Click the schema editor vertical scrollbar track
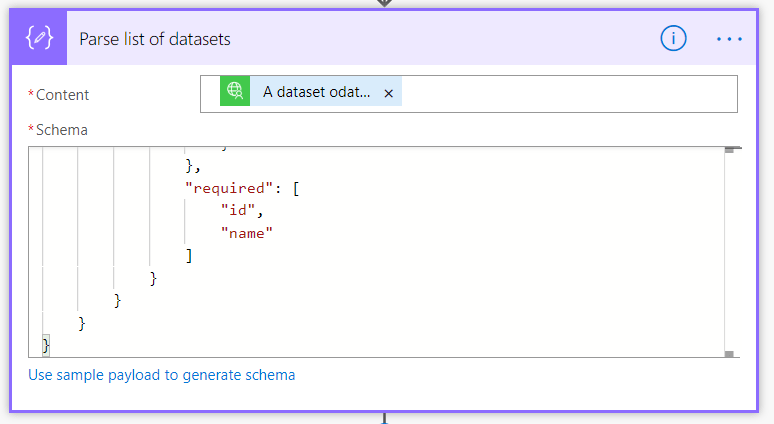 click(x=732, y=250)
